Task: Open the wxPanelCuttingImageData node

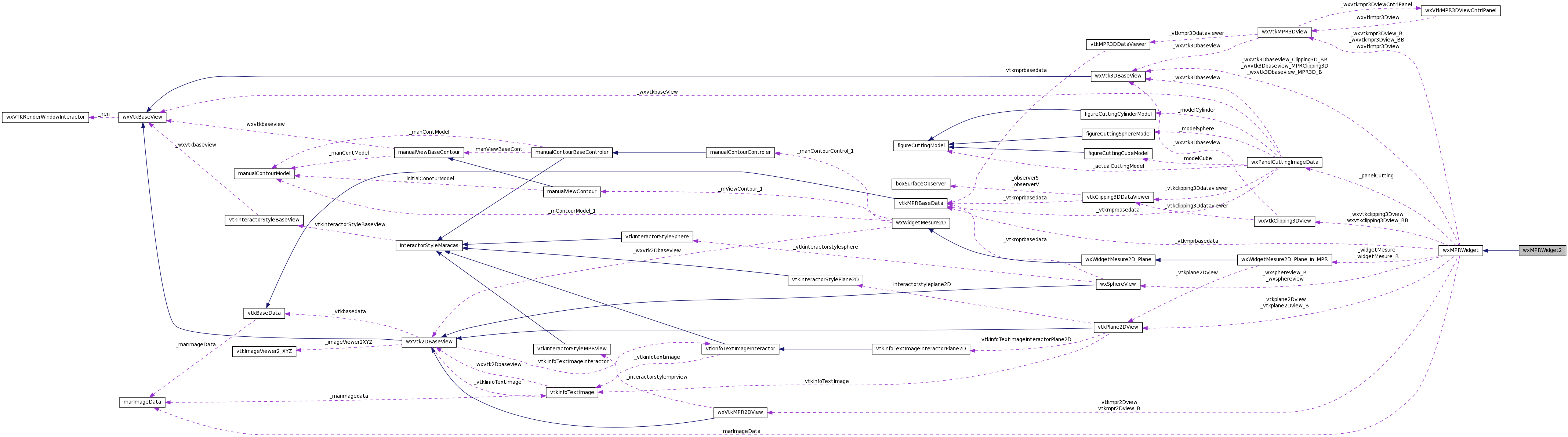Action: coord(1284,163)
